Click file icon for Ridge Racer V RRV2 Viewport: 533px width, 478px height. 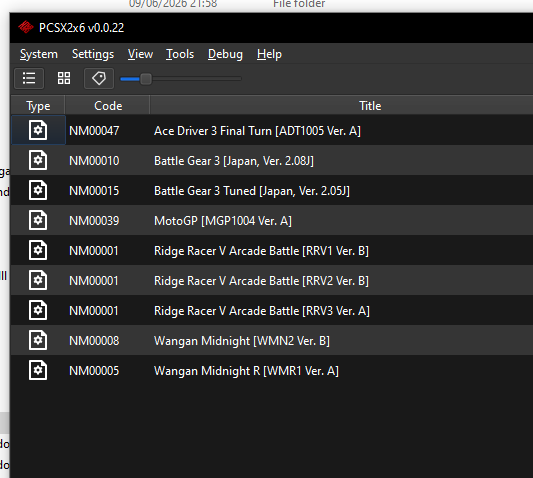coord(38,280)
